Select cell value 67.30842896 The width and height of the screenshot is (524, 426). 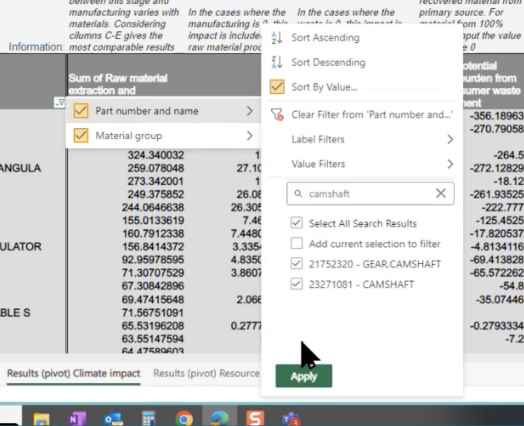[x=153, y=286]
